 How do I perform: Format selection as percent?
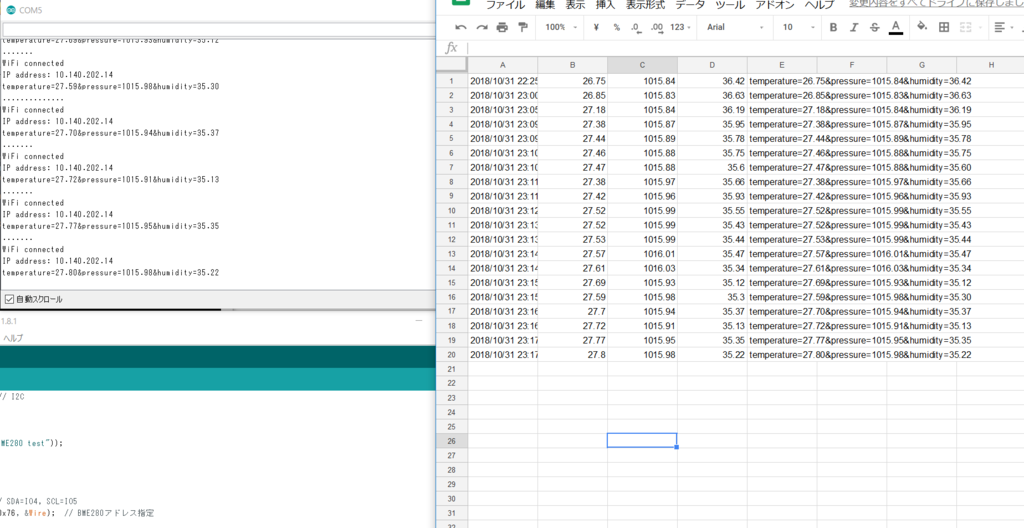[616, 27]
